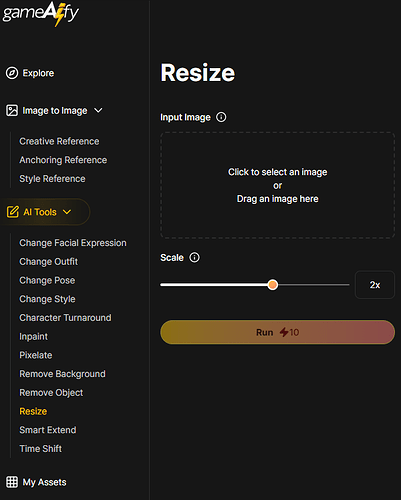
Task: Click the info icon beside Scale
Action: pyautogui.click(x=194, y=257)
